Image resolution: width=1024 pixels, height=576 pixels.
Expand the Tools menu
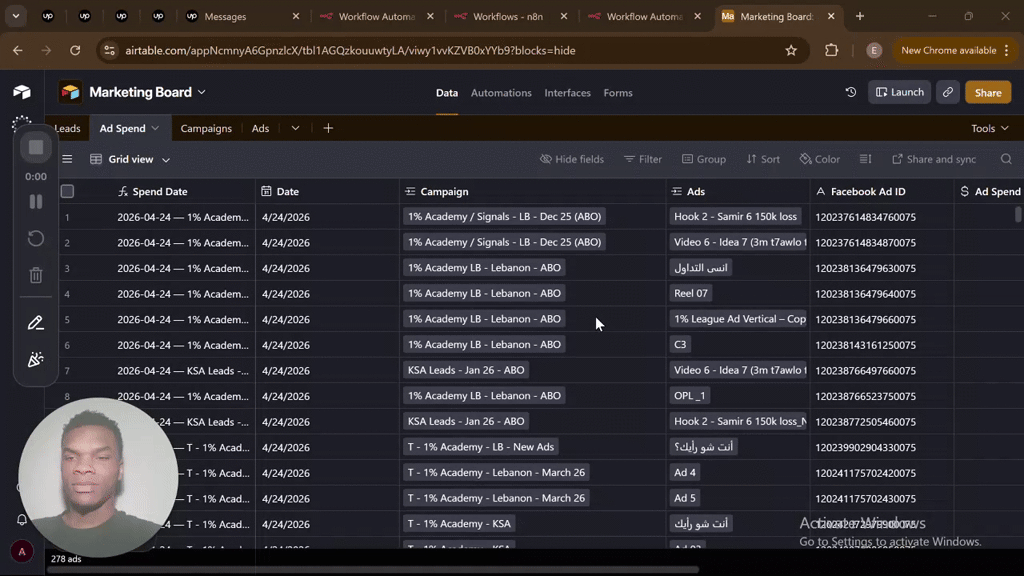point(989,129)
